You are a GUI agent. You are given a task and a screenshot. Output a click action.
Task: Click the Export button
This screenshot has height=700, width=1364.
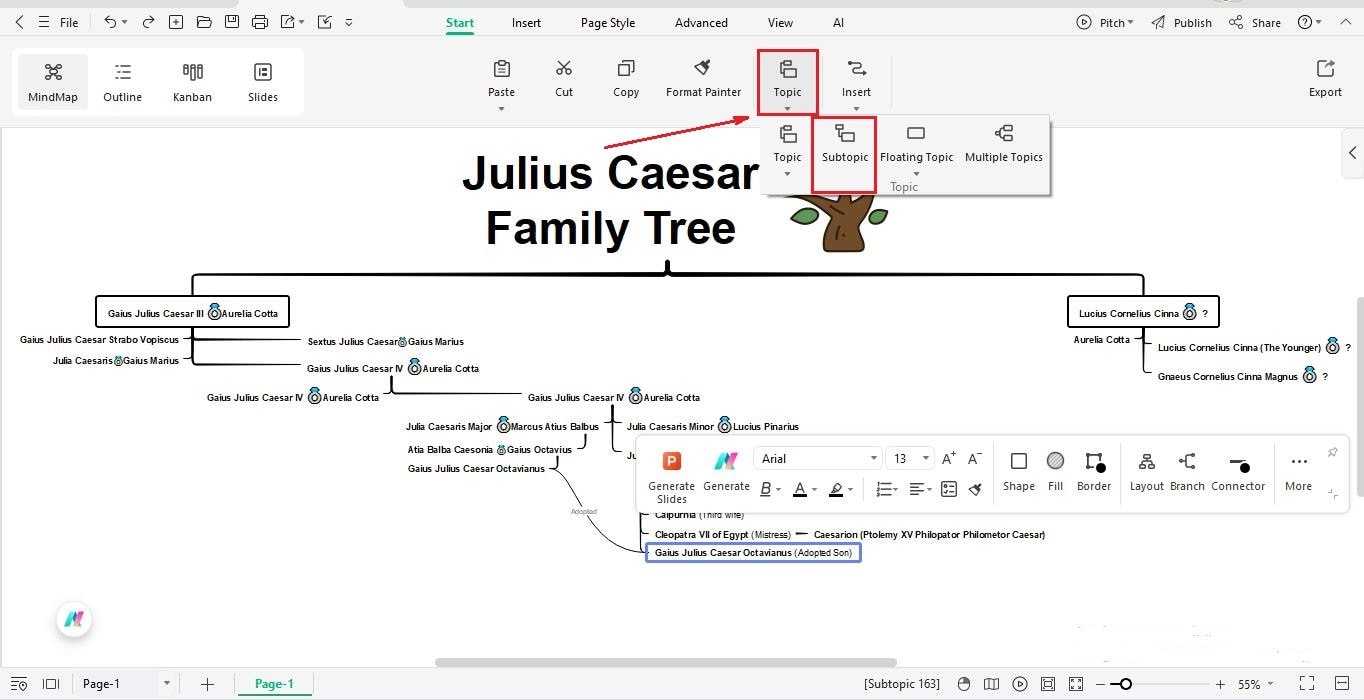click(x=1325, y=78)
